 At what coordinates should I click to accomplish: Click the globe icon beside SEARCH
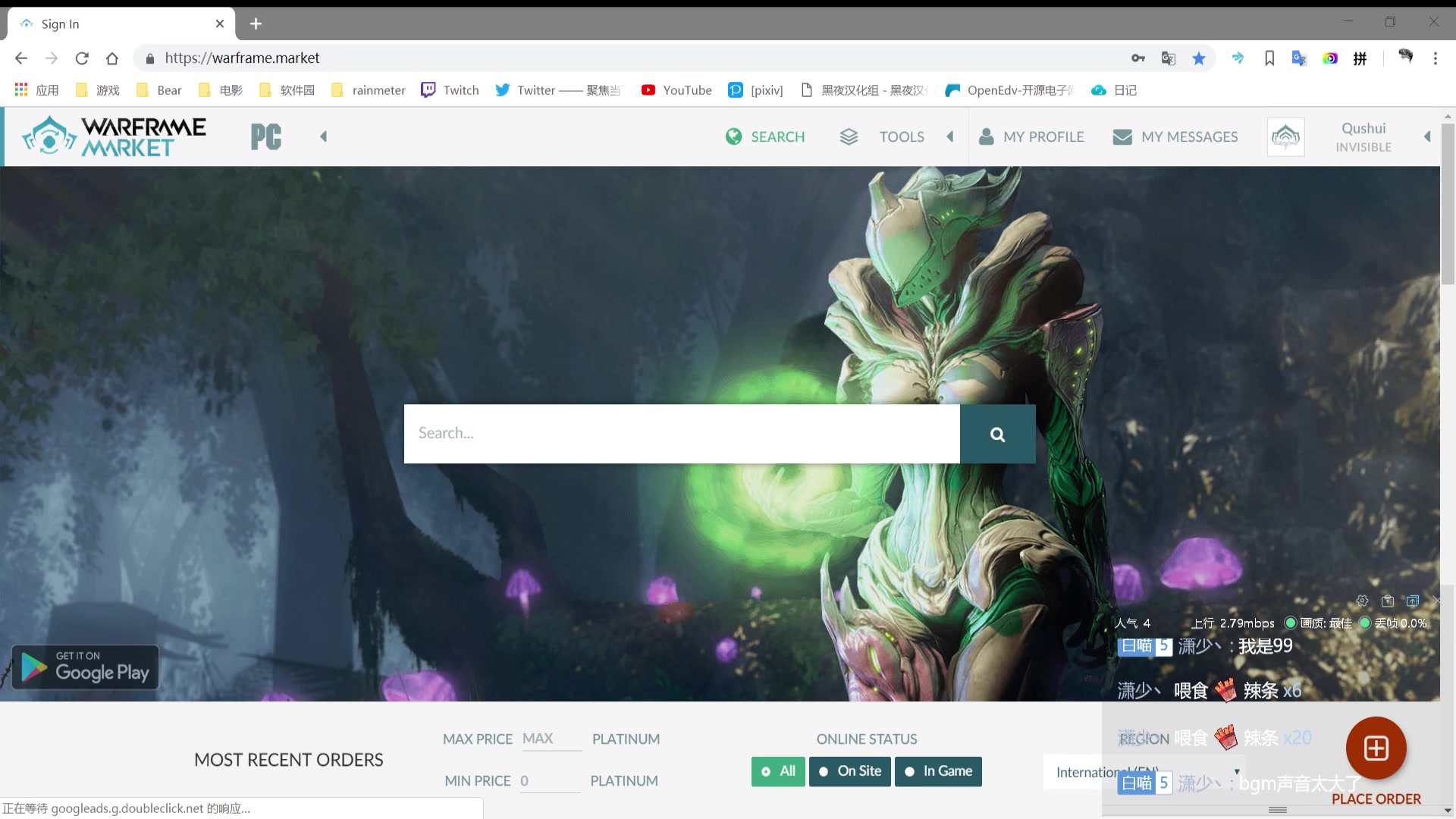733,136
